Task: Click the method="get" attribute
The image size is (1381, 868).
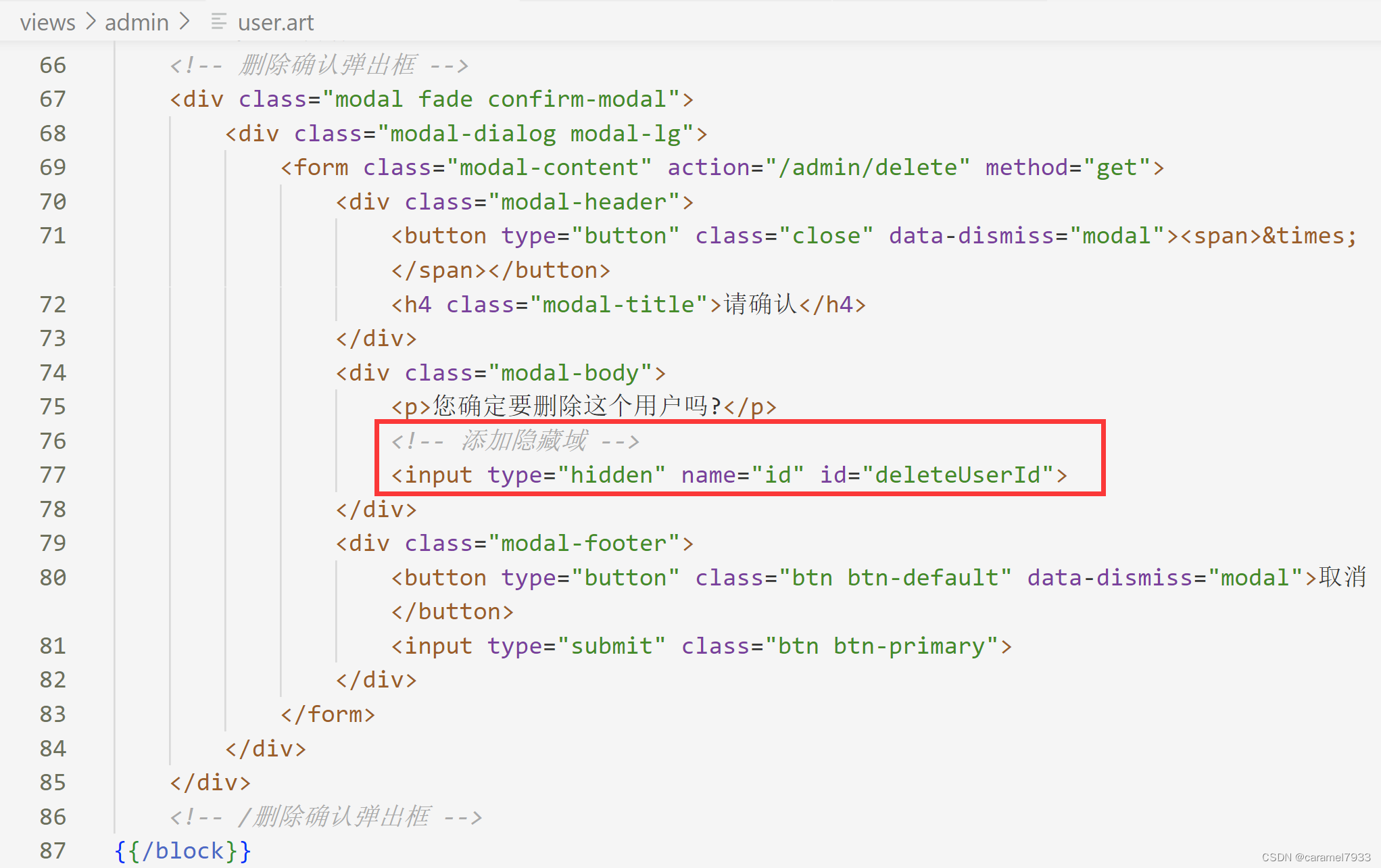Action: coord(1068,167)
